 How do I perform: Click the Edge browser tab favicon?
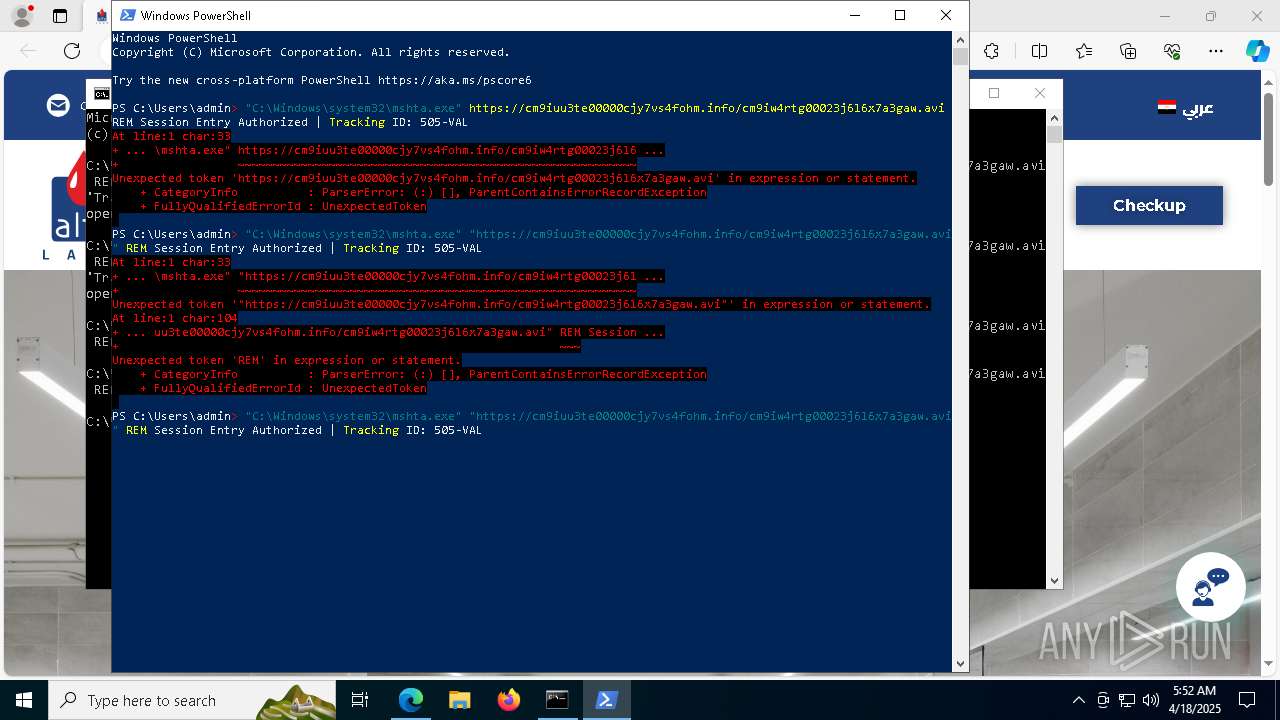tap(102, 16)
